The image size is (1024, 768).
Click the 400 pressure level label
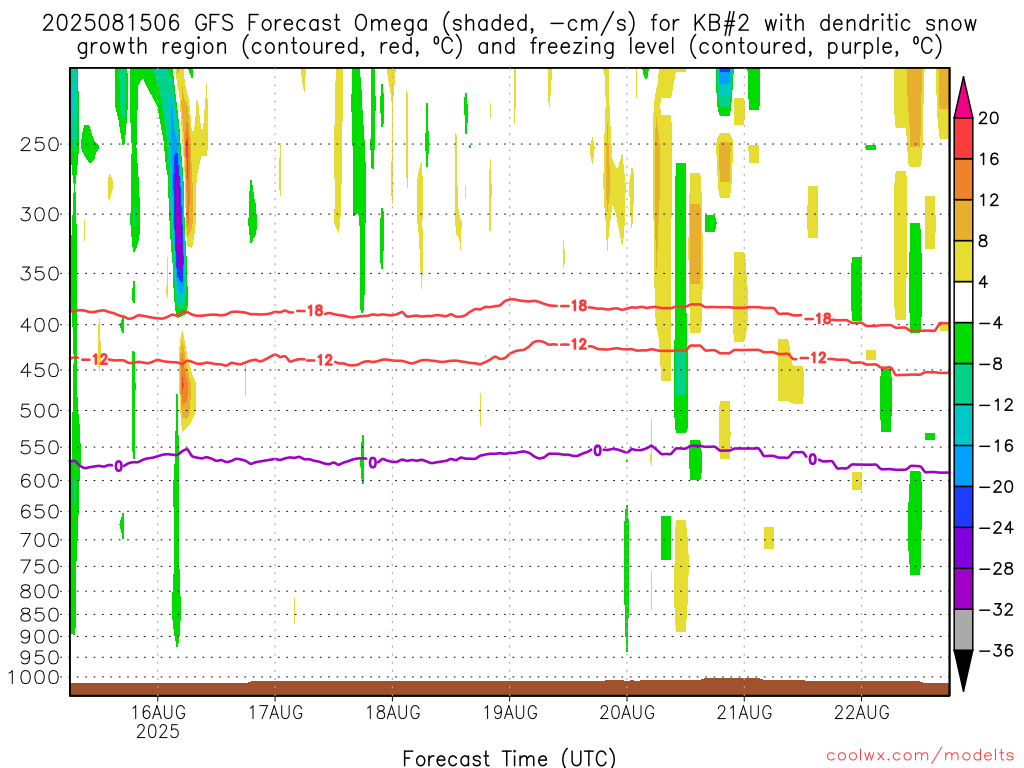40,325
